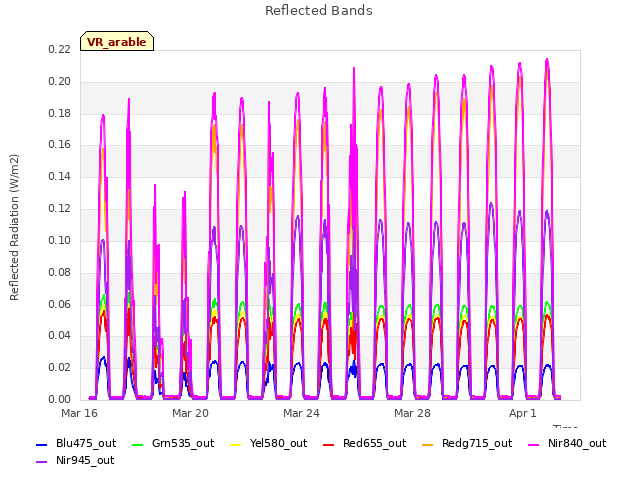The width and height of the screenshot is (640, 480).
Task: Click the 0.14 y-axis tick label
Action: [59, 176]
